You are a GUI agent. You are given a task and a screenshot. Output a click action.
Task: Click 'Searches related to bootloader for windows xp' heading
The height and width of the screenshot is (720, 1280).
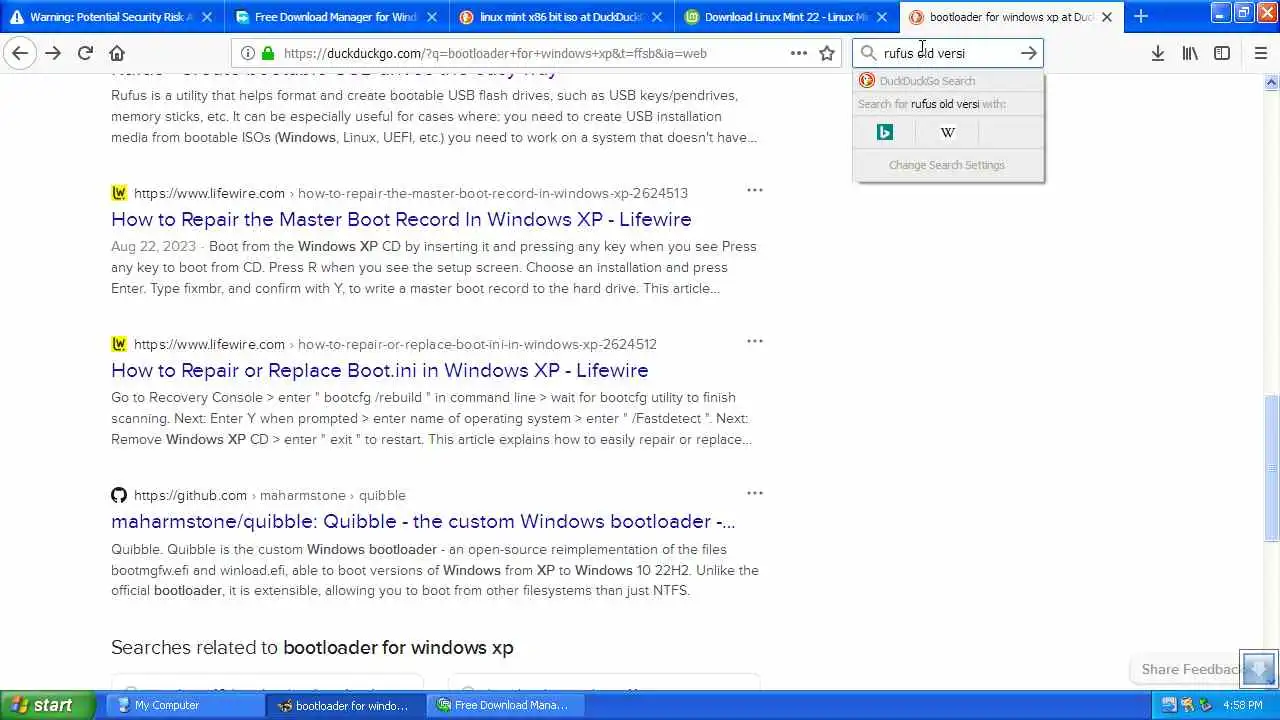[312, 647]
